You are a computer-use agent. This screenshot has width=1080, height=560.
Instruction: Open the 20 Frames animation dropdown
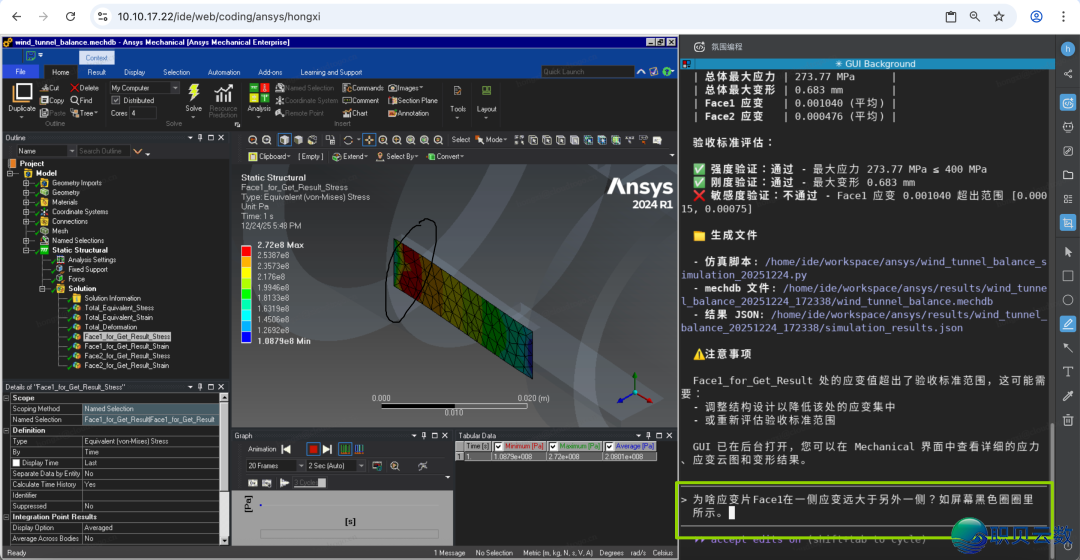tap(272, 466)
